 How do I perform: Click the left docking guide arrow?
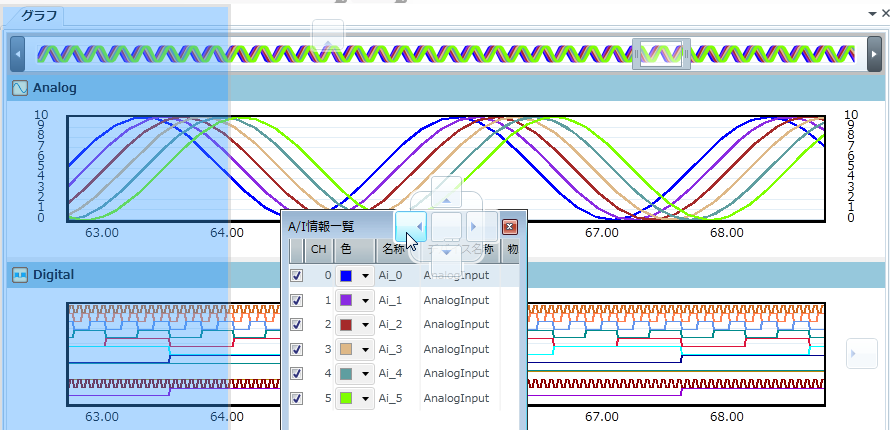(411, 225)
